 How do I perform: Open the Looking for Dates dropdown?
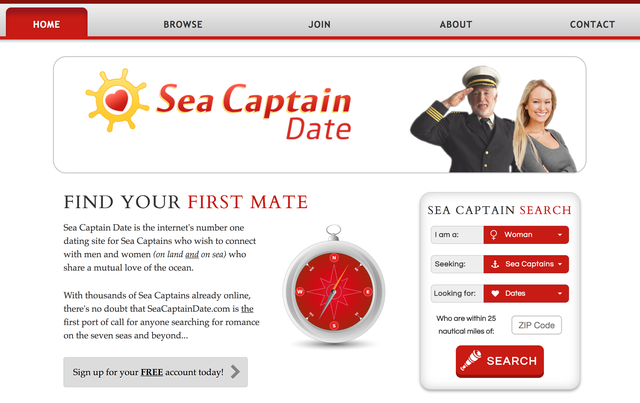click(x=526, y=294)
